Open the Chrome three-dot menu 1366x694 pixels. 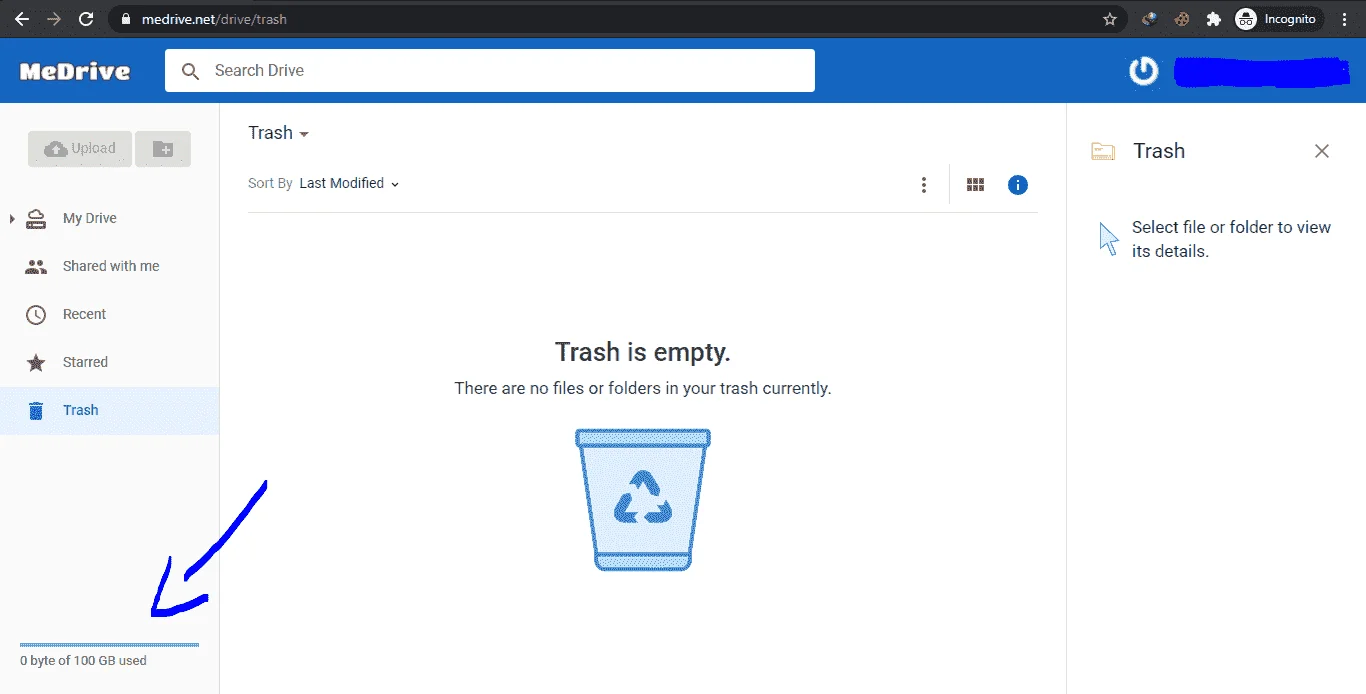[1344, 19]
